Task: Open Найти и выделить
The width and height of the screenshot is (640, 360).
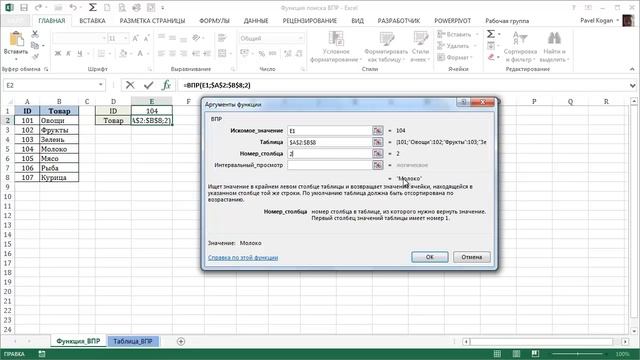Action: (554, 47)
